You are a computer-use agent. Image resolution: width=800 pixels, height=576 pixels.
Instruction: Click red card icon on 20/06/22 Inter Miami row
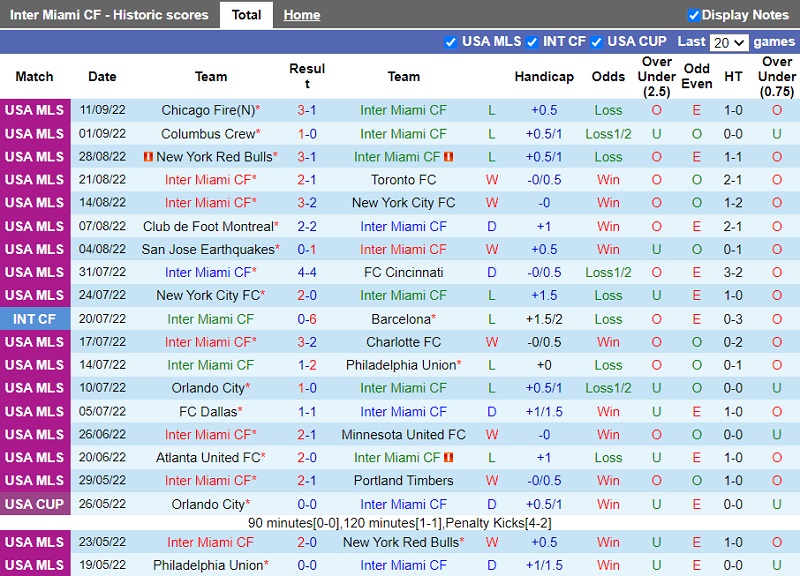tap(449, 458)
